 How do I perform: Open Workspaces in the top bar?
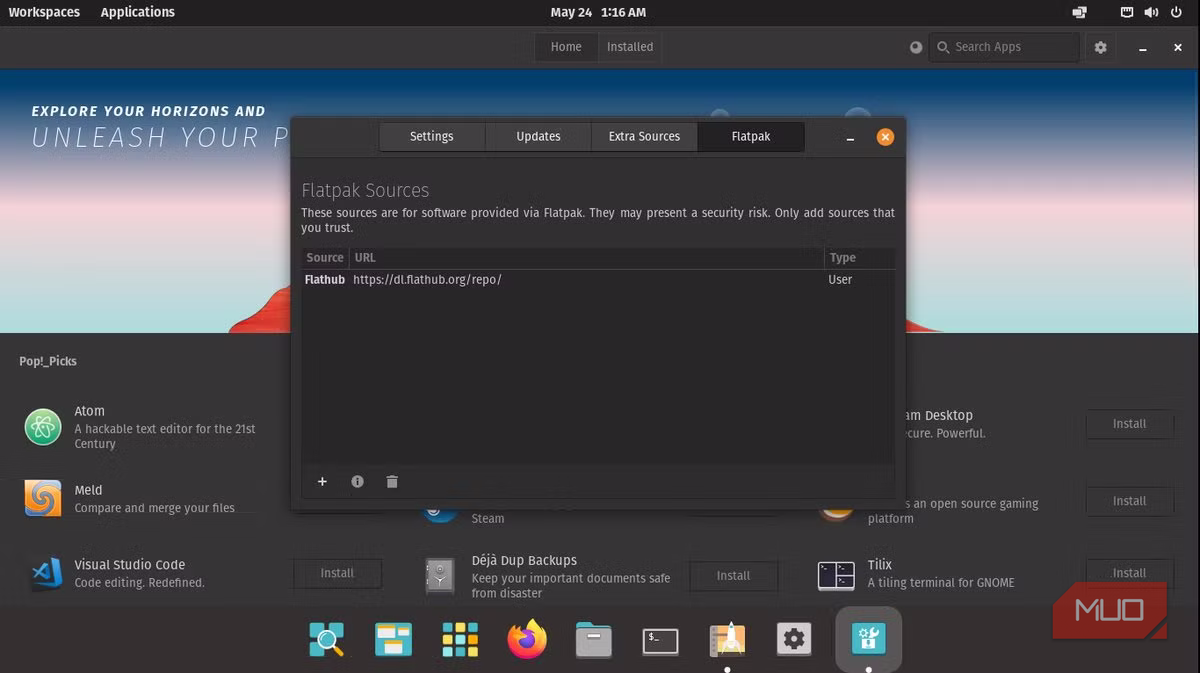click(x=44, y=12)
